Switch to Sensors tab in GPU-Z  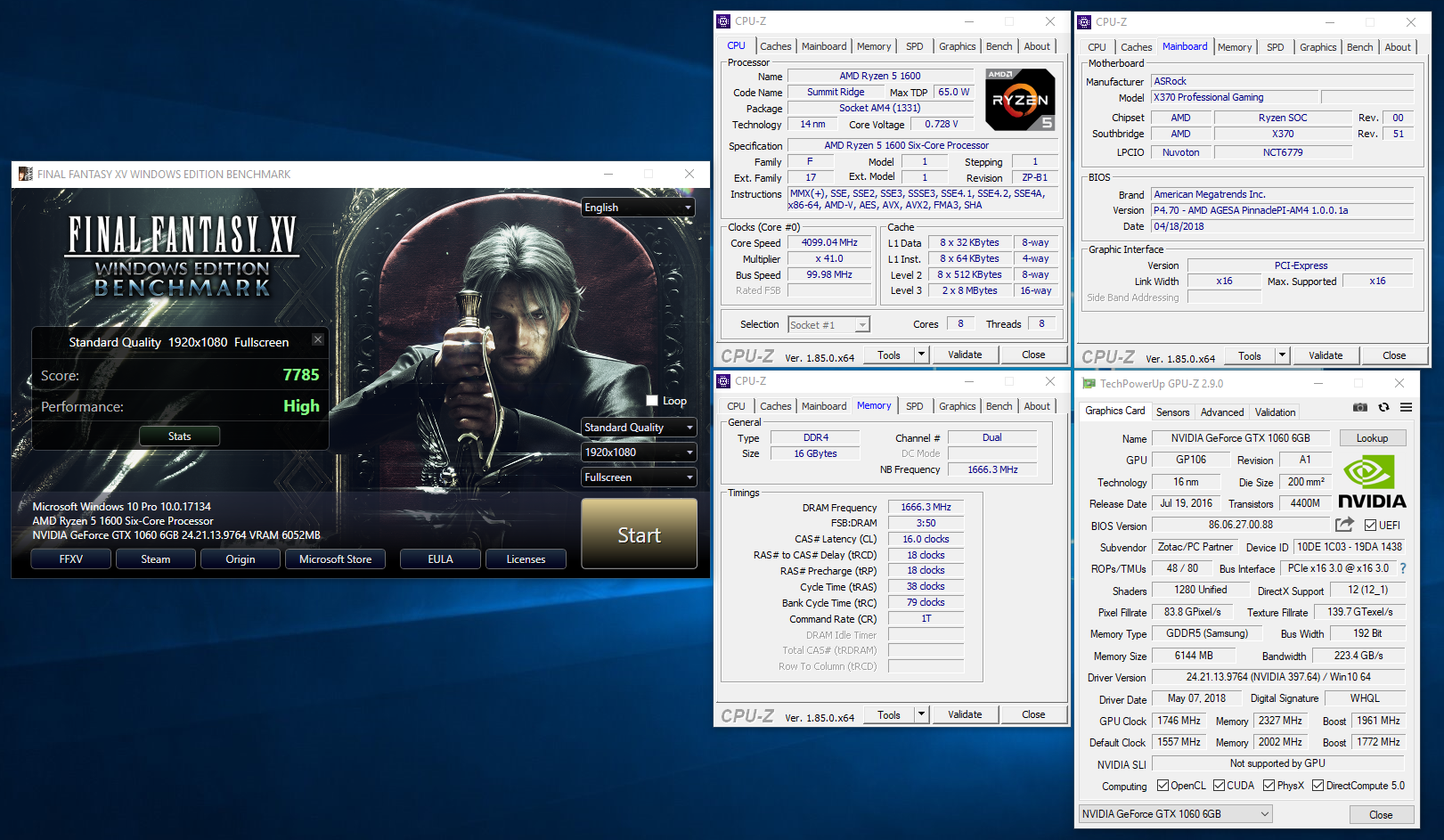pyautogui.click(x=1172, y=412)
